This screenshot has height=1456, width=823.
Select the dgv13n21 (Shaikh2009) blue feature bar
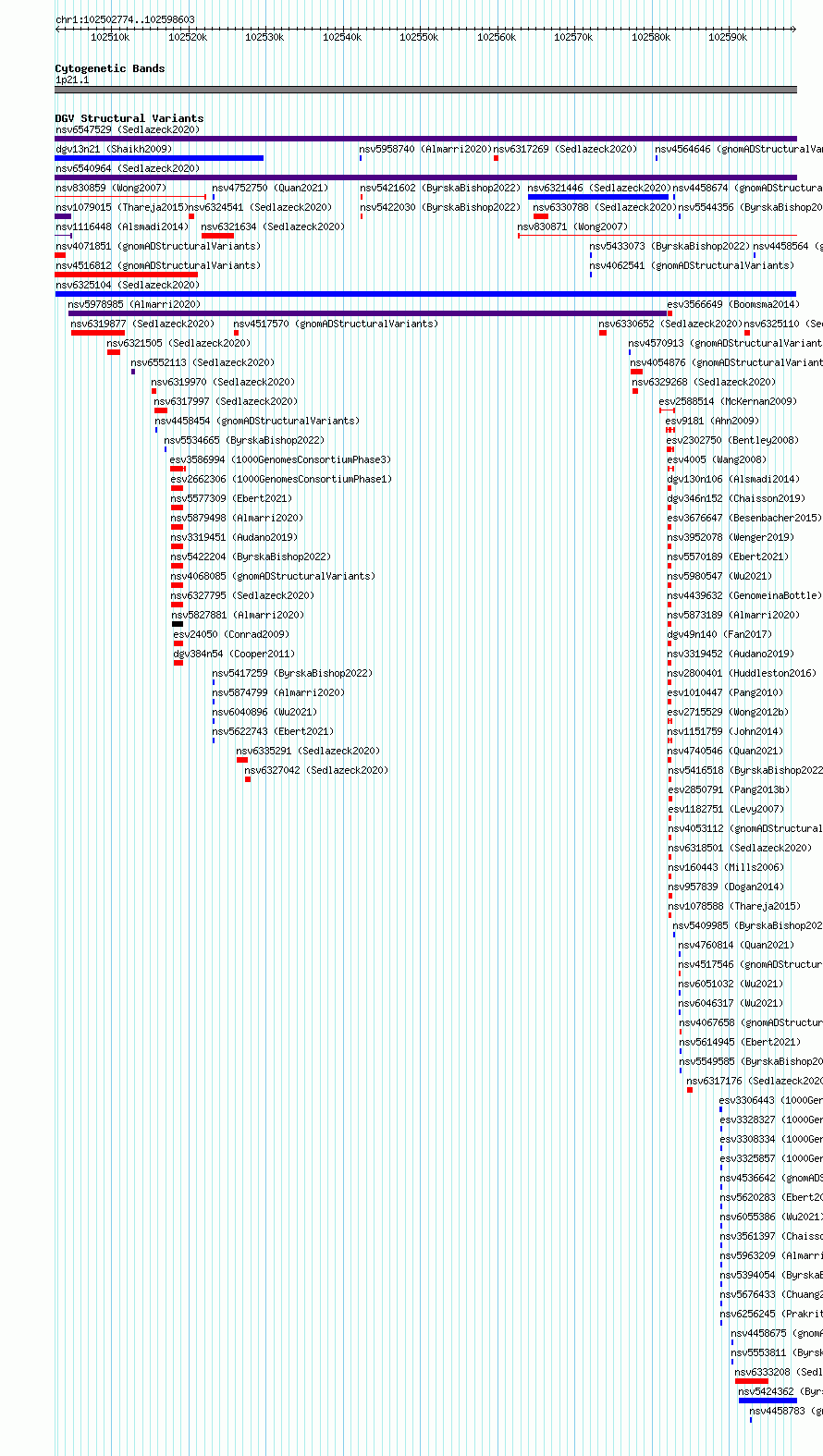tap(159, 158)
